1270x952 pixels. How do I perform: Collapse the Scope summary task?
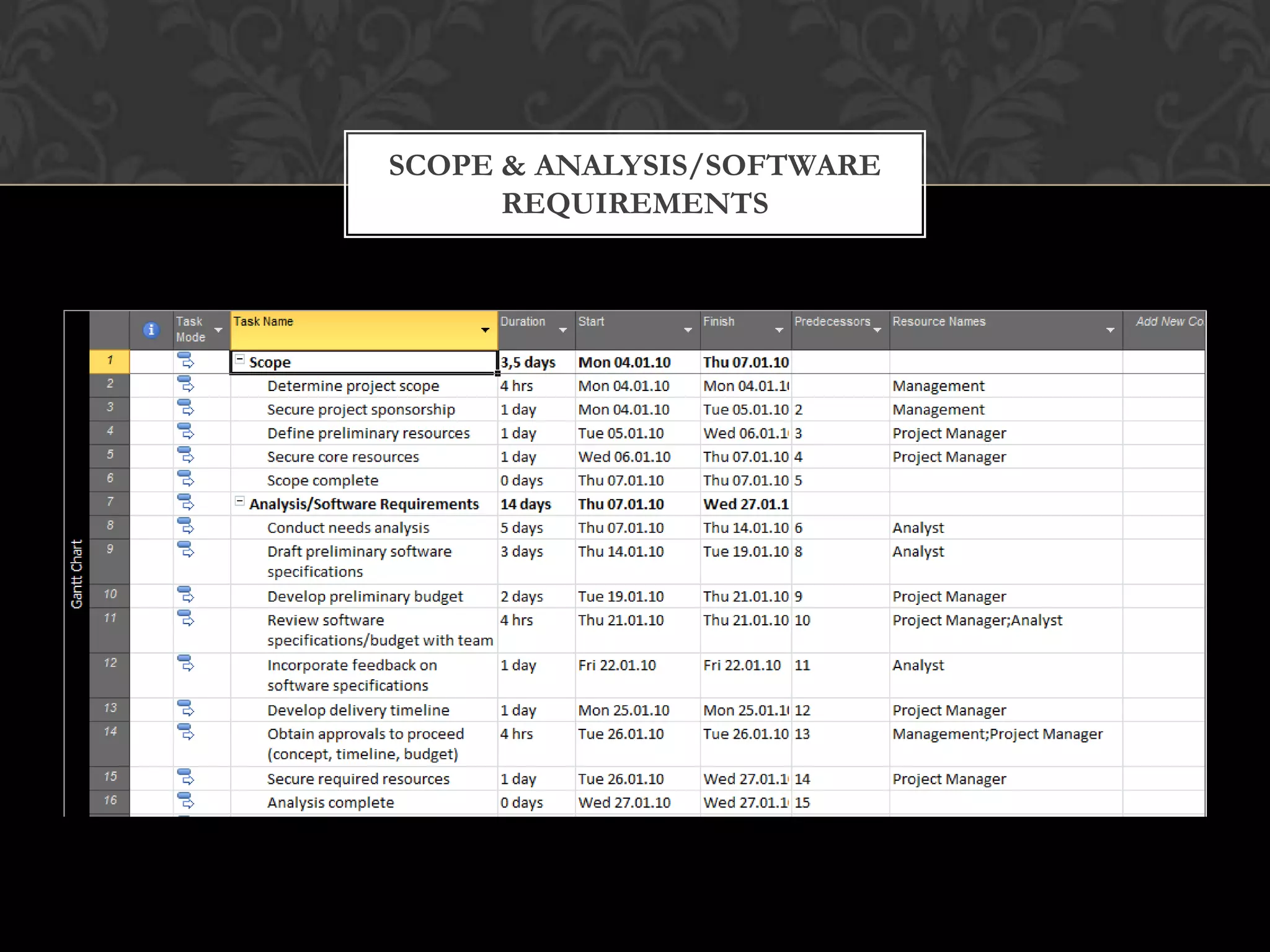239,359
